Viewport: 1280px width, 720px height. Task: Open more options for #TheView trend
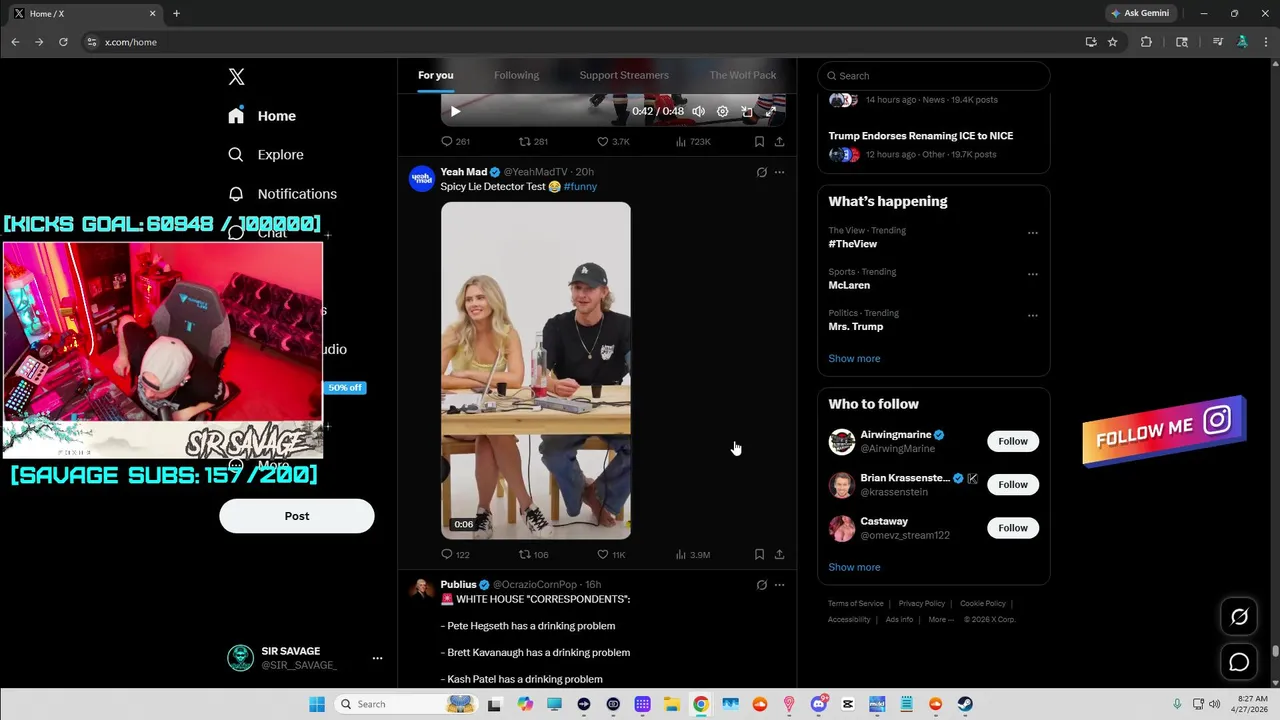[1033, 233]
